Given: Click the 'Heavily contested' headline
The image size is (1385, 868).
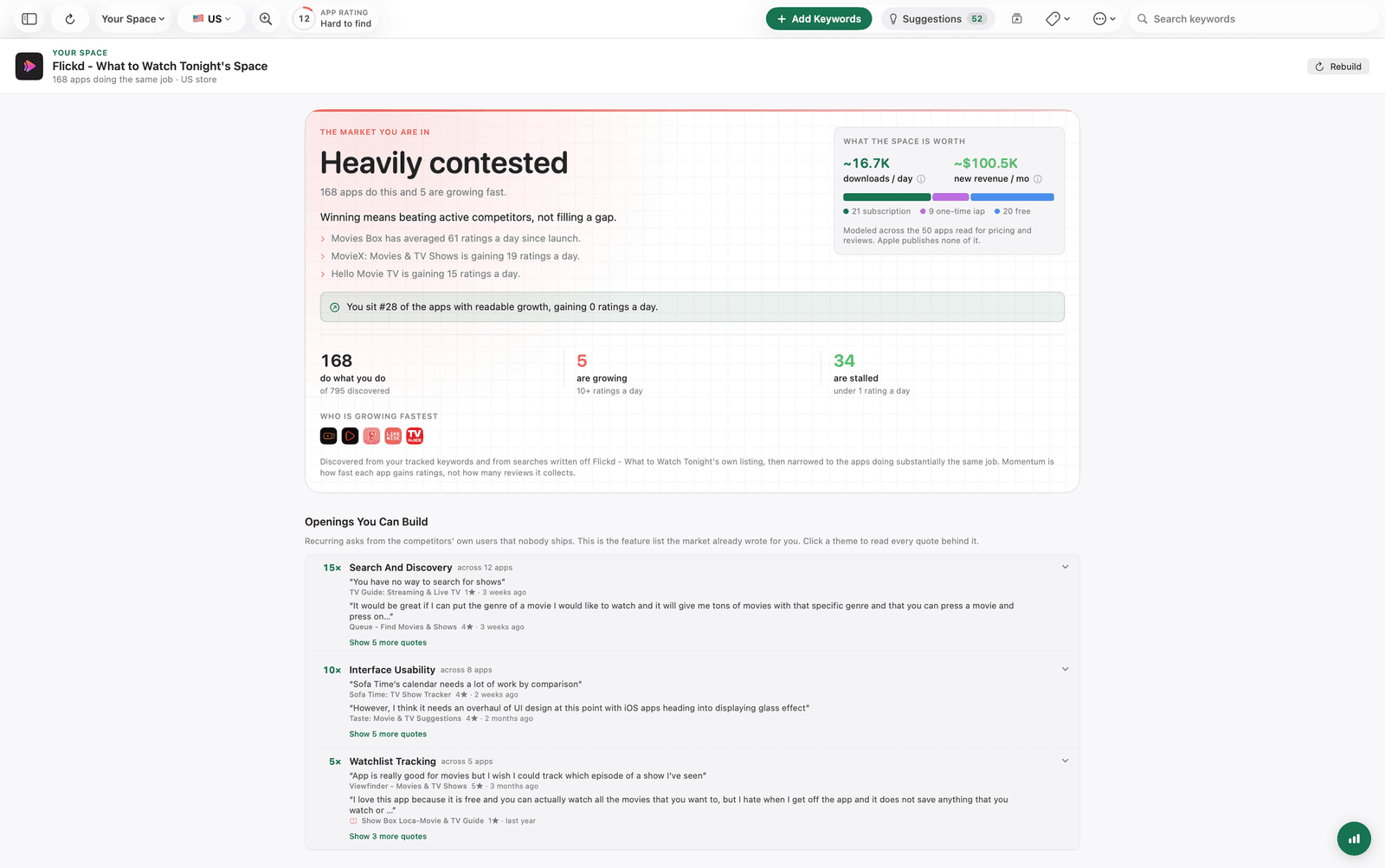Looking at the screenshot, I should pos(444,163).
